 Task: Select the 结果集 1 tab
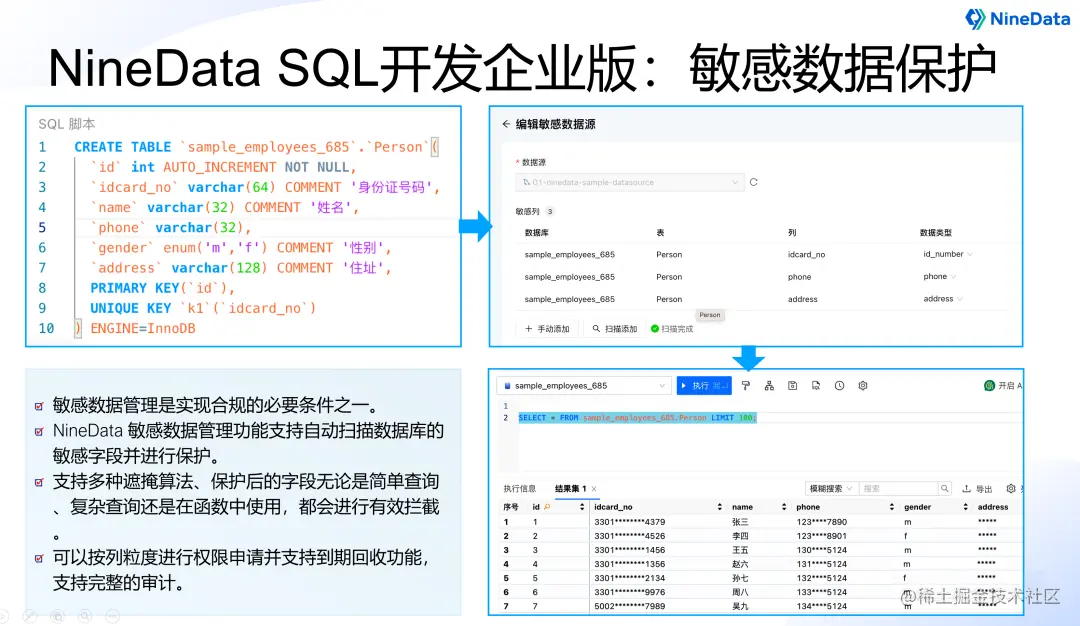pyautogui.click(x=570, y=489)
